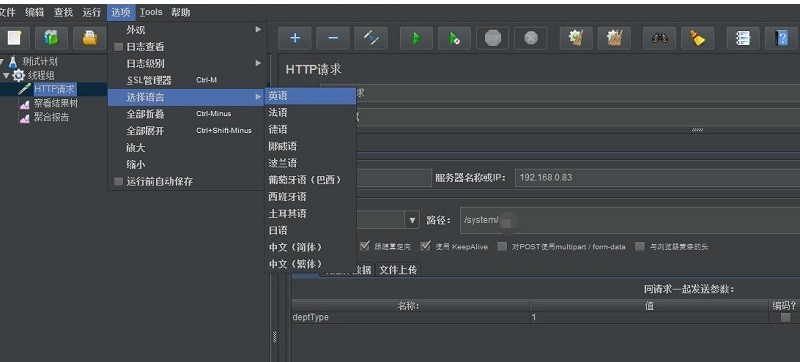The width and height of the screenshot is (800, 362).
Task: Click Start no pauses toolbar icon
Action: coord(454,38)
